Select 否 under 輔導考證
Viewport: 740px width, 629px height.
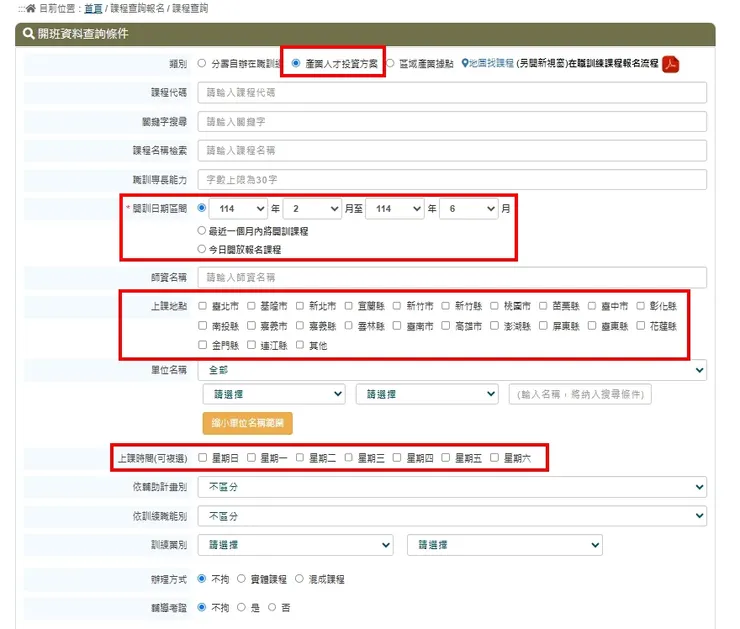[x=272, y=607]
